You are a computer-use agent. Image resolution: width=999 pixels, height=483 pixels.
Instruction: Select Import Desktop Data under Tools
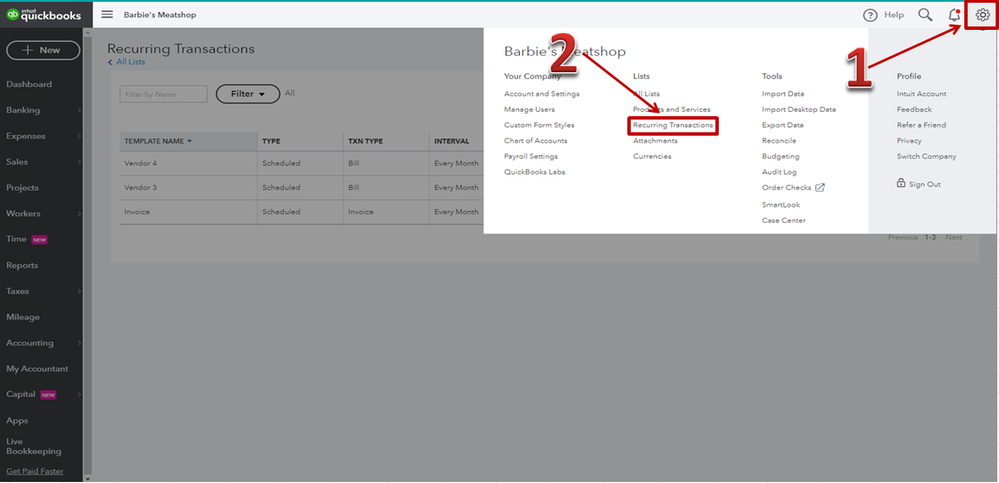click(x=799, y=110)
